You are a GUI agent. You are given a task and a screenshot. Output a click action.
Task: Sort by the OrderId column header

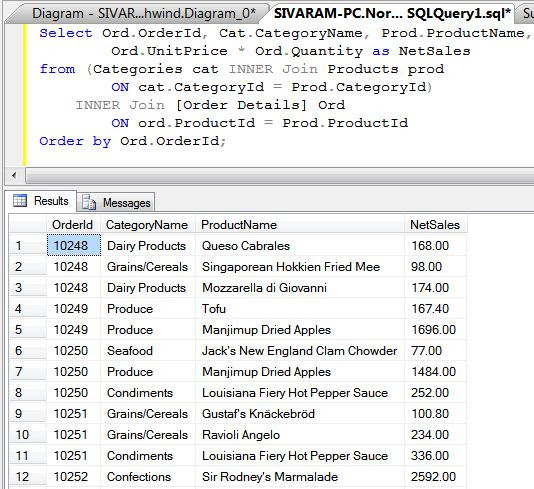pos(73,225)
